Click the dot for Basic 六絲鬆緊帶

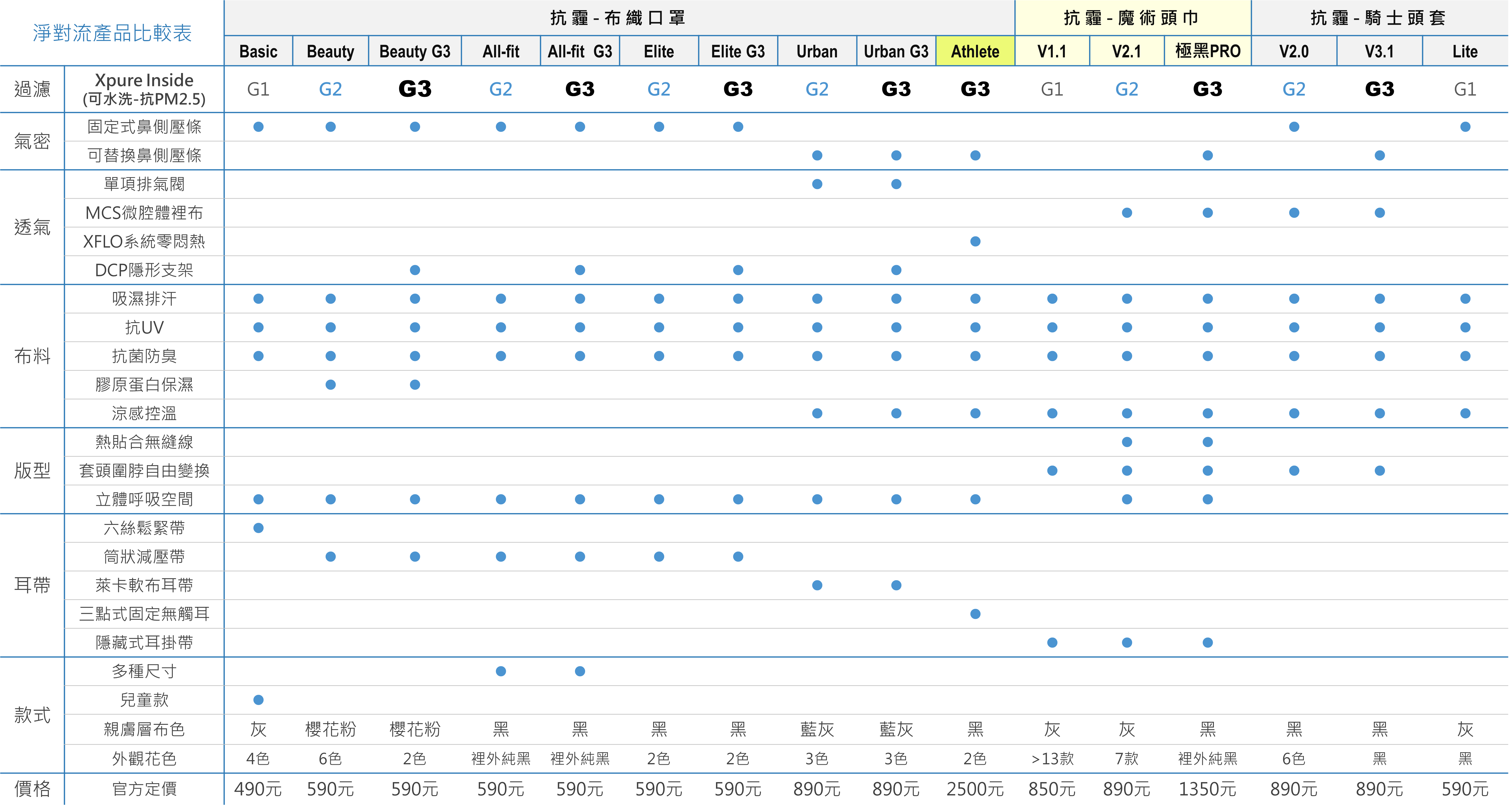pyautogui.click(x=258, y=528)
